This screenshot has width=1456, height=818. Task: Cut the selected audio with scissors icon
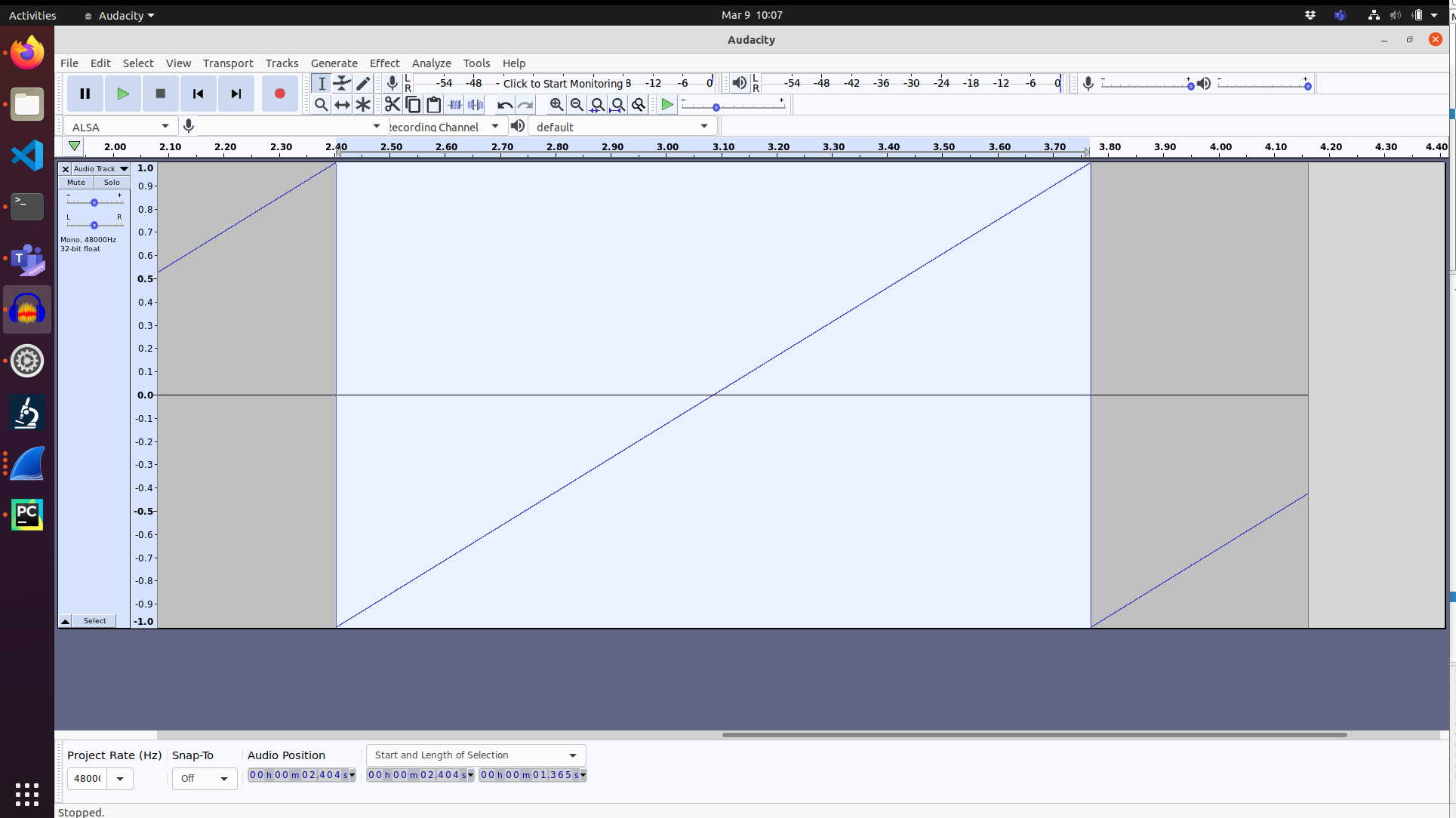pos(392,105)
